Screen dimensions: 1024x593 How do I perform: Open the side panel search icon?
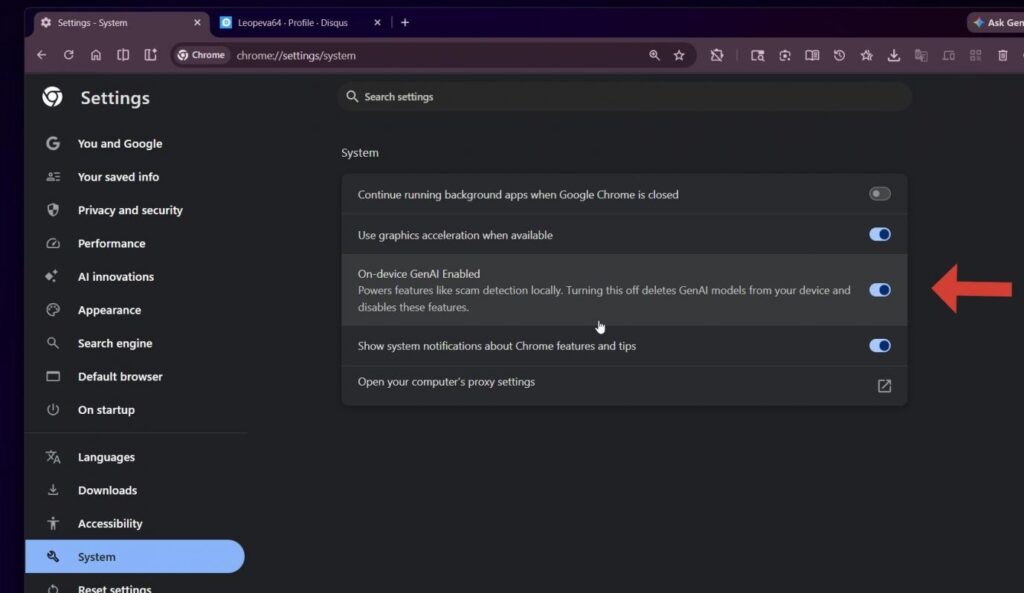coord(758,55)
